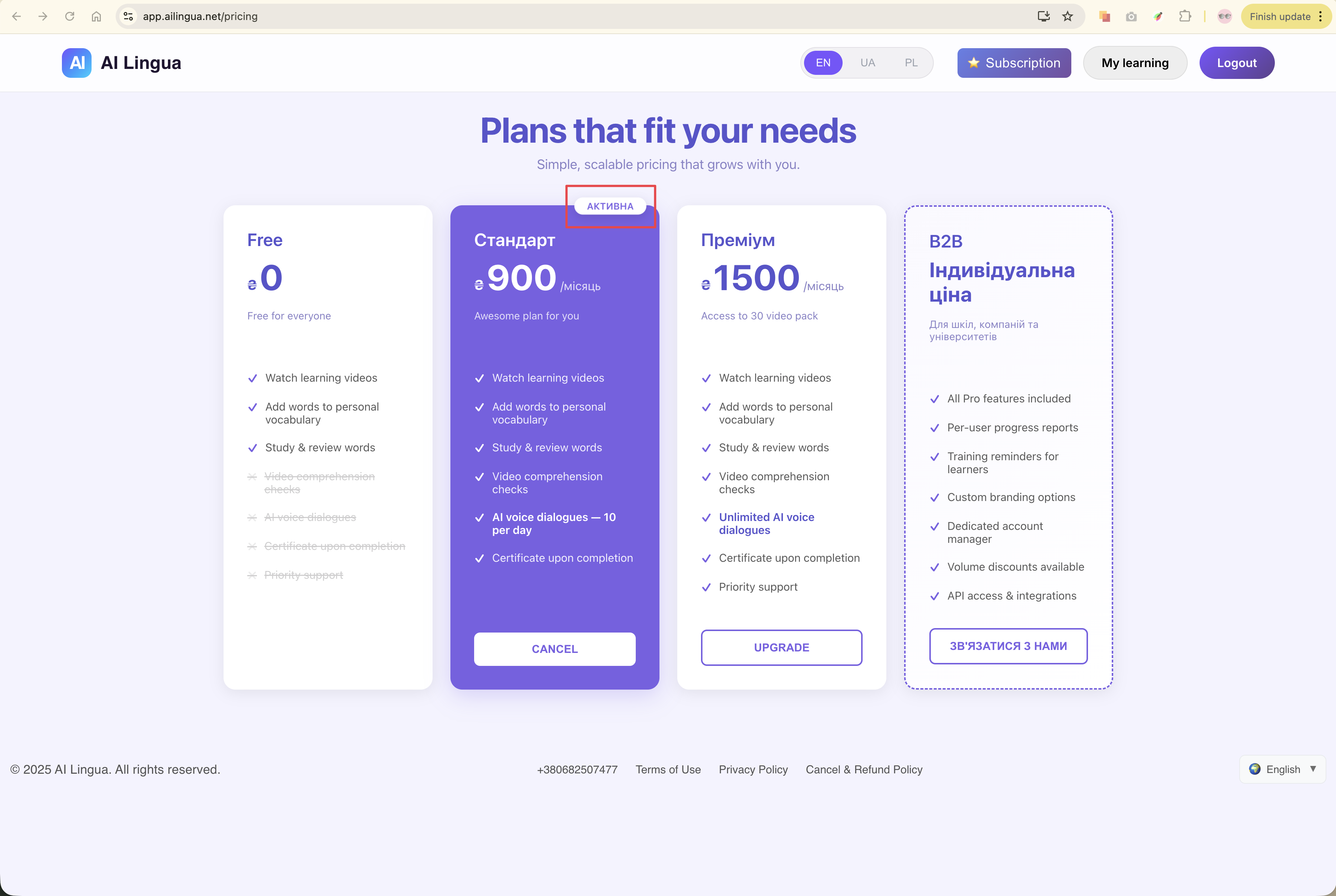
Task: Open the Chrome three-dot menu
Action: [x=1320, y=17]
